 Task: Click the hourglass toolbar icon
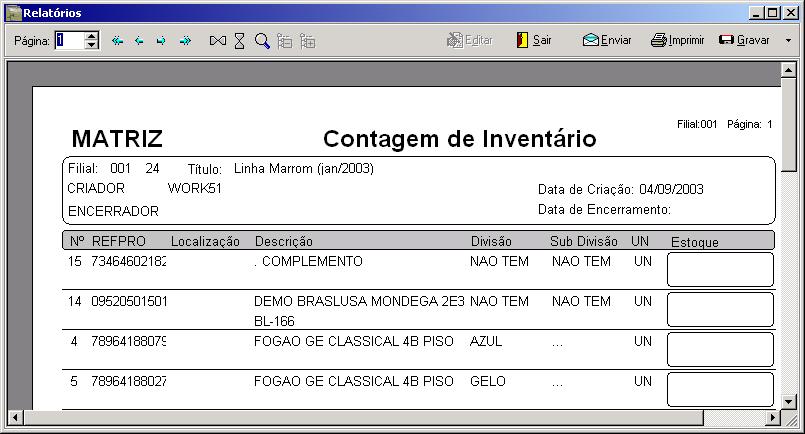tap(240, 41)
